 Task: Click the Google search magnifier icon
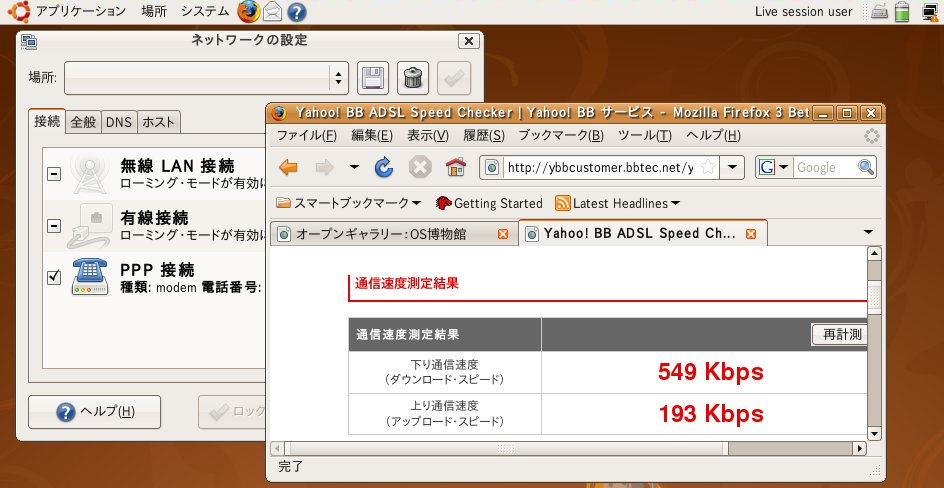pyautogui.click(x=866, y=167)
